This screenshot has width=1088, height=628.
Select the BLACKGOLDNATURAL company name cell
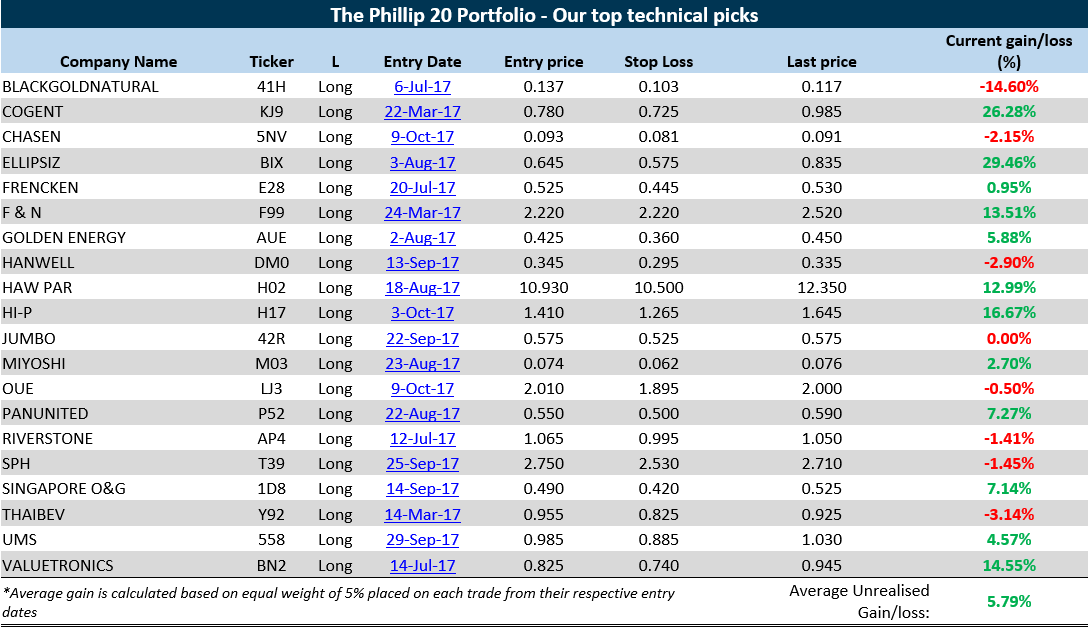[80, 87]
